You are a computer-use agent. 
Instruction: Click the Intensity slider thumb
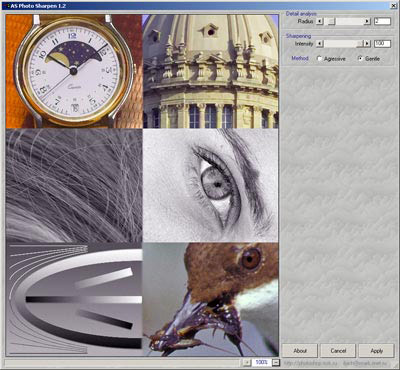point(359,44)
